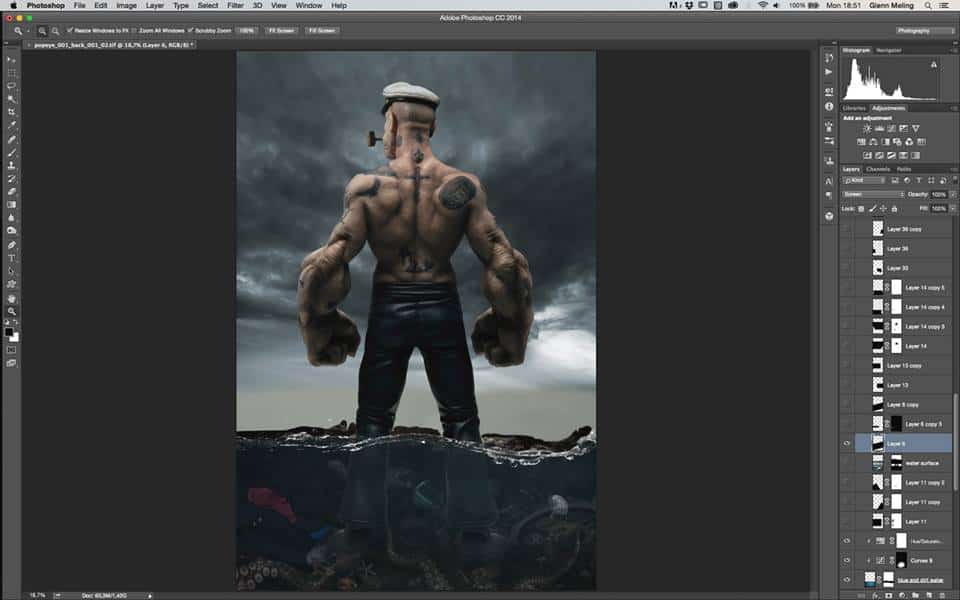The image size is (960, 600).
Task: Switch to the Channels tab
Action: [x=878, y=169]
